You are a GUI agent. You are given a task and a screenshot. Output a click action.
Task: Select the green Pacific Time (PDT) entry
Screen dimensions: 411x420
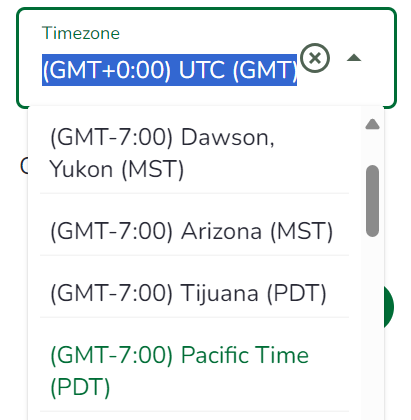coord(194,371)
